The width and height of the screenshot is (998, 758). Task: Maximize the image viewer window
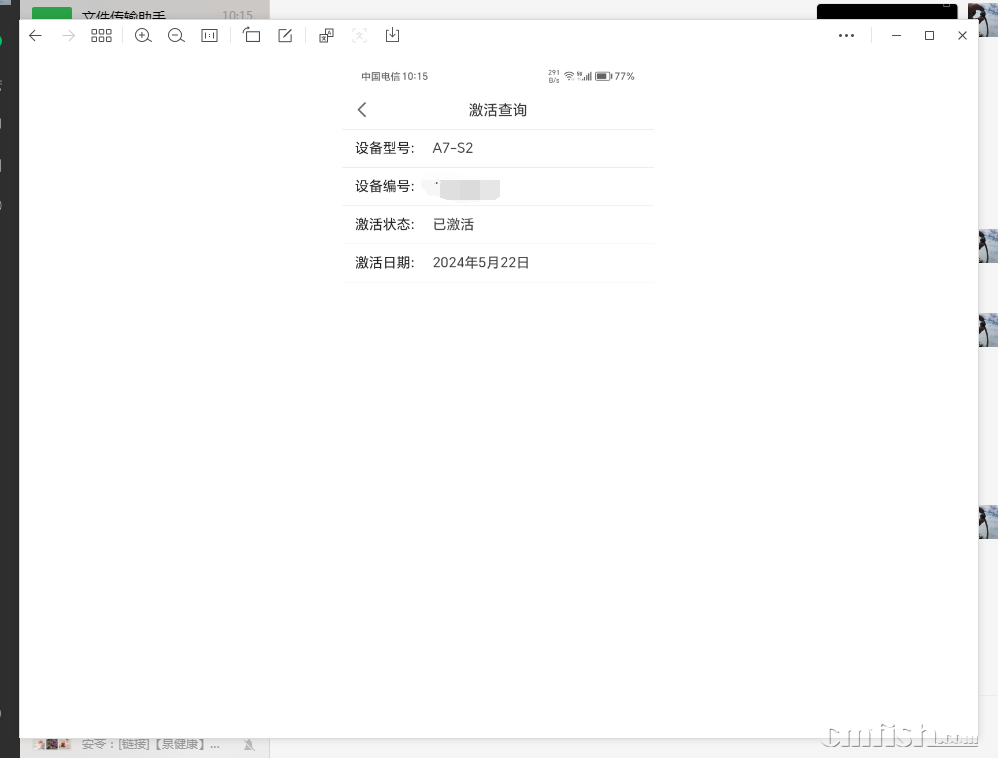point(929,36)
